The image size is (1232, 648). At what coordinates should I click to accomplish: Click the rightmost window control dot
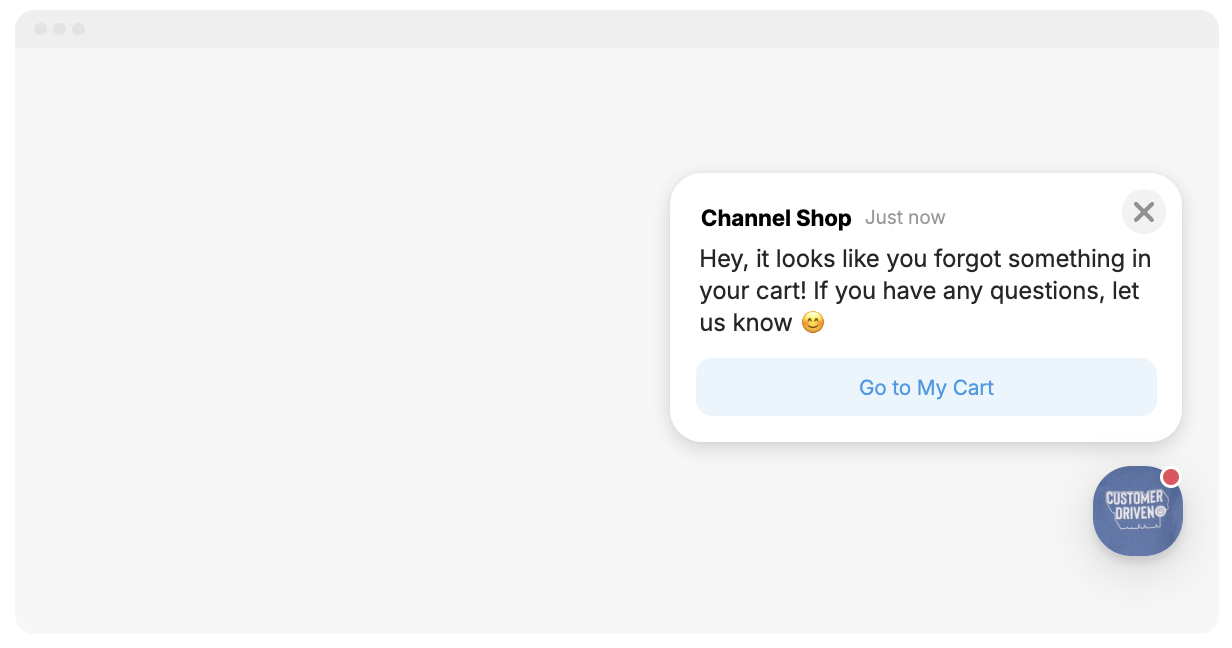click(x=79, y=29)
